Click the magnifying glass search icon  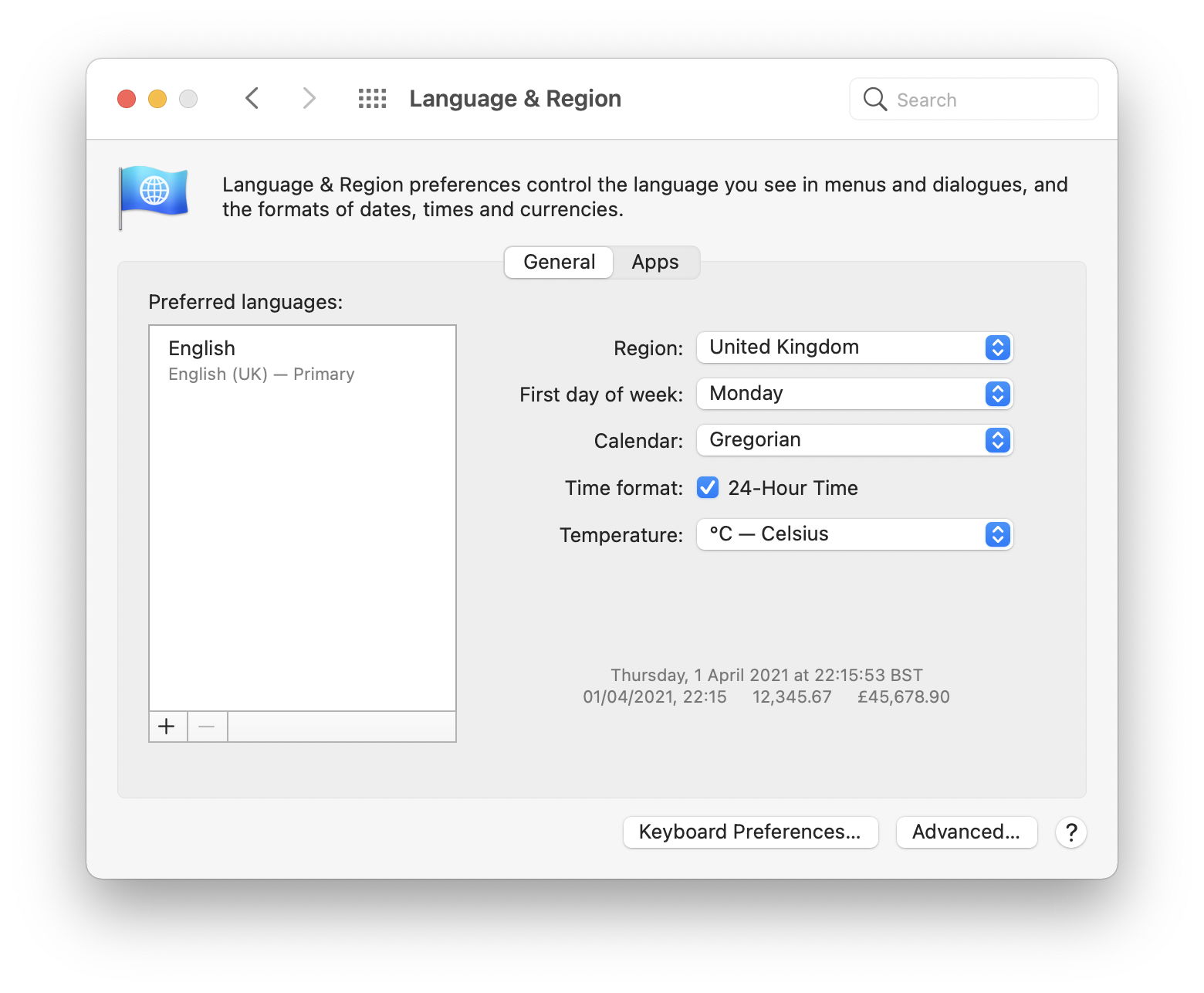click(874, 100)
